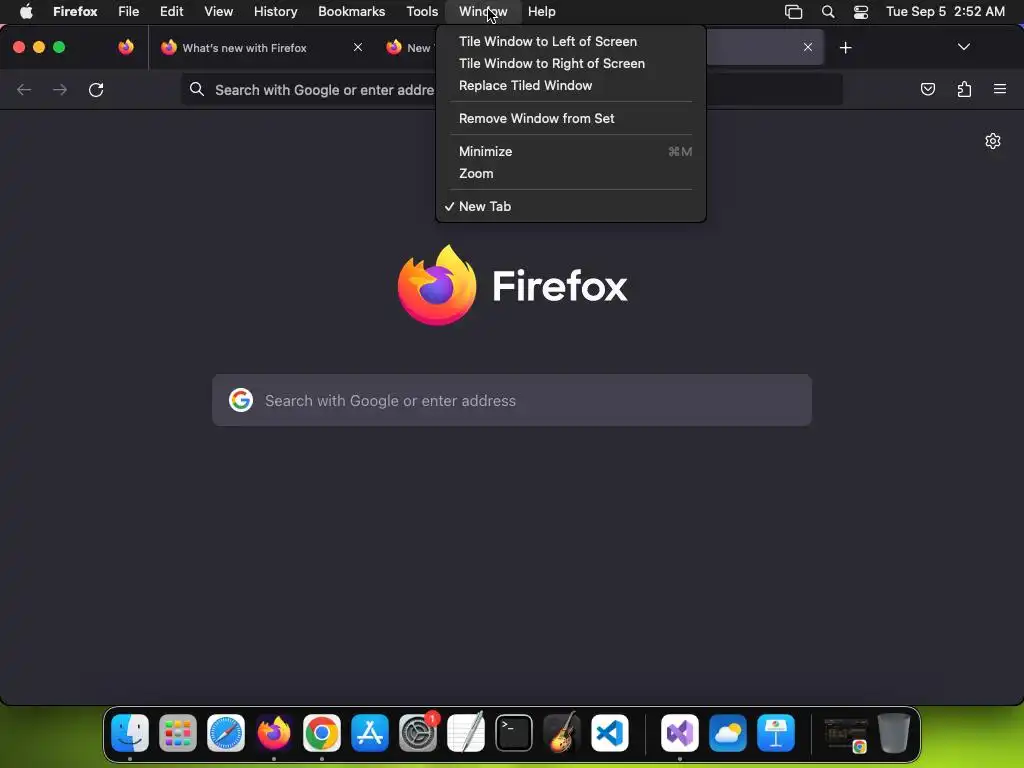Open Stage Manager icon in menu bar
The width and height of the screenshot is (1024, 768).
click(x=793, y=12)
